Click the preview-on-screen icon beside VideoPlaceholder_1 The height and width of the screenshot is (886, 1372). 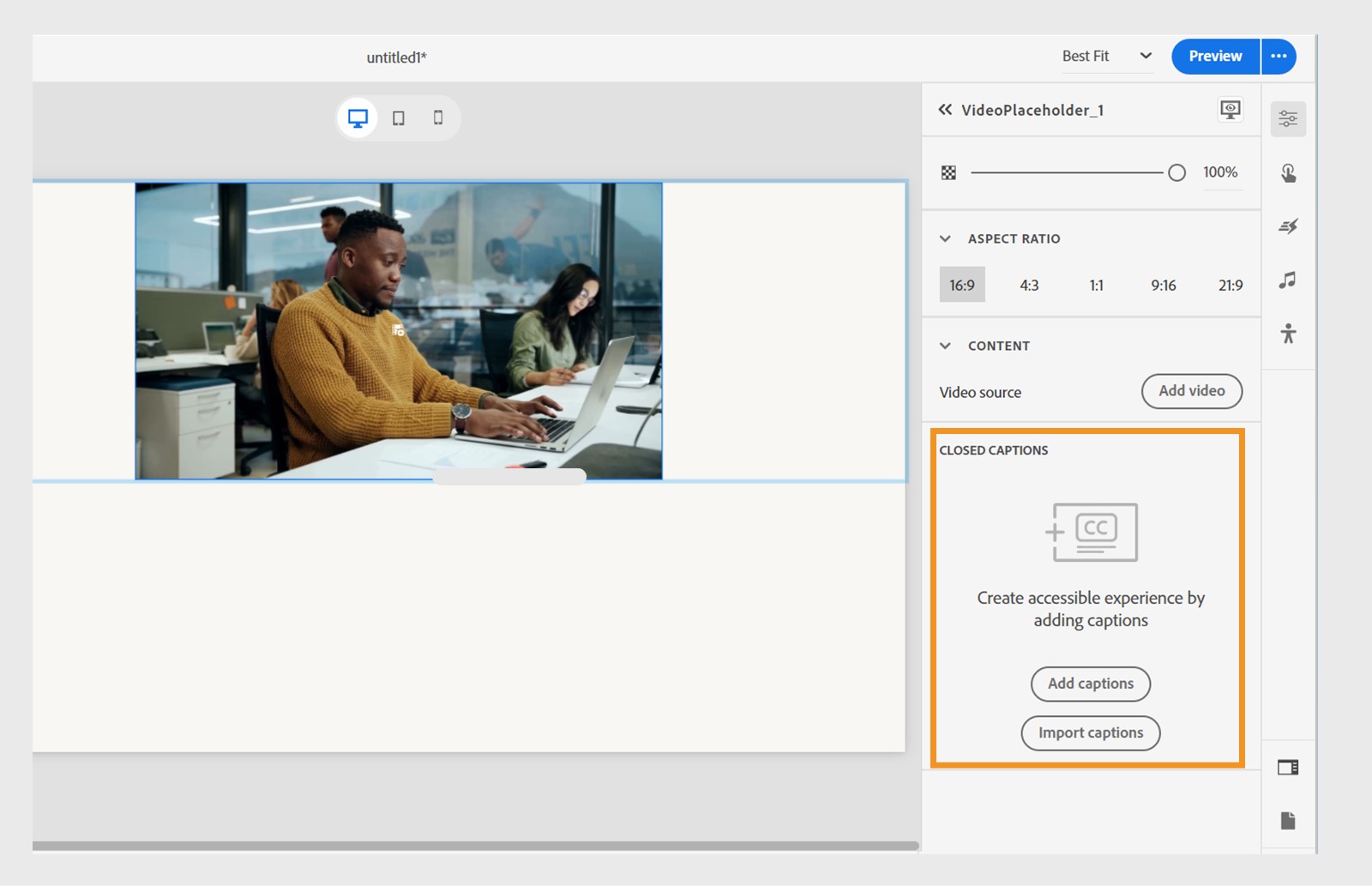click(x=1231, y=110)
